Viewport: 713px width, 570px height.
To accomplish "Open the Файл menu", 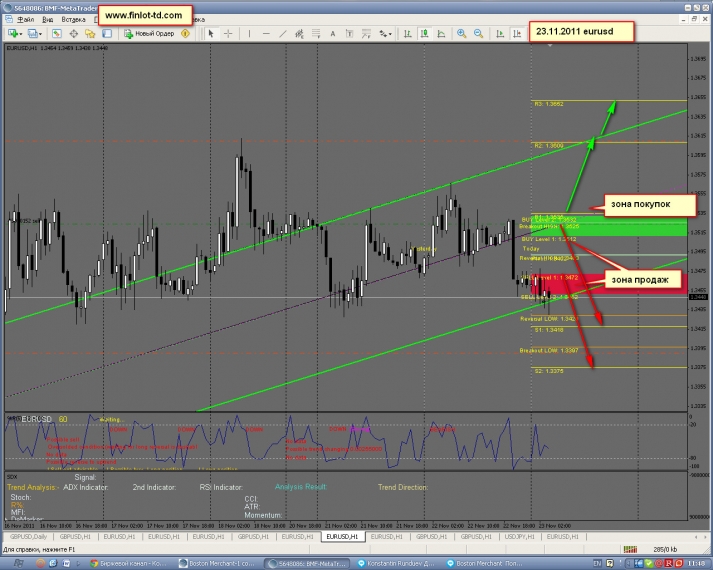I will point(25,20).
